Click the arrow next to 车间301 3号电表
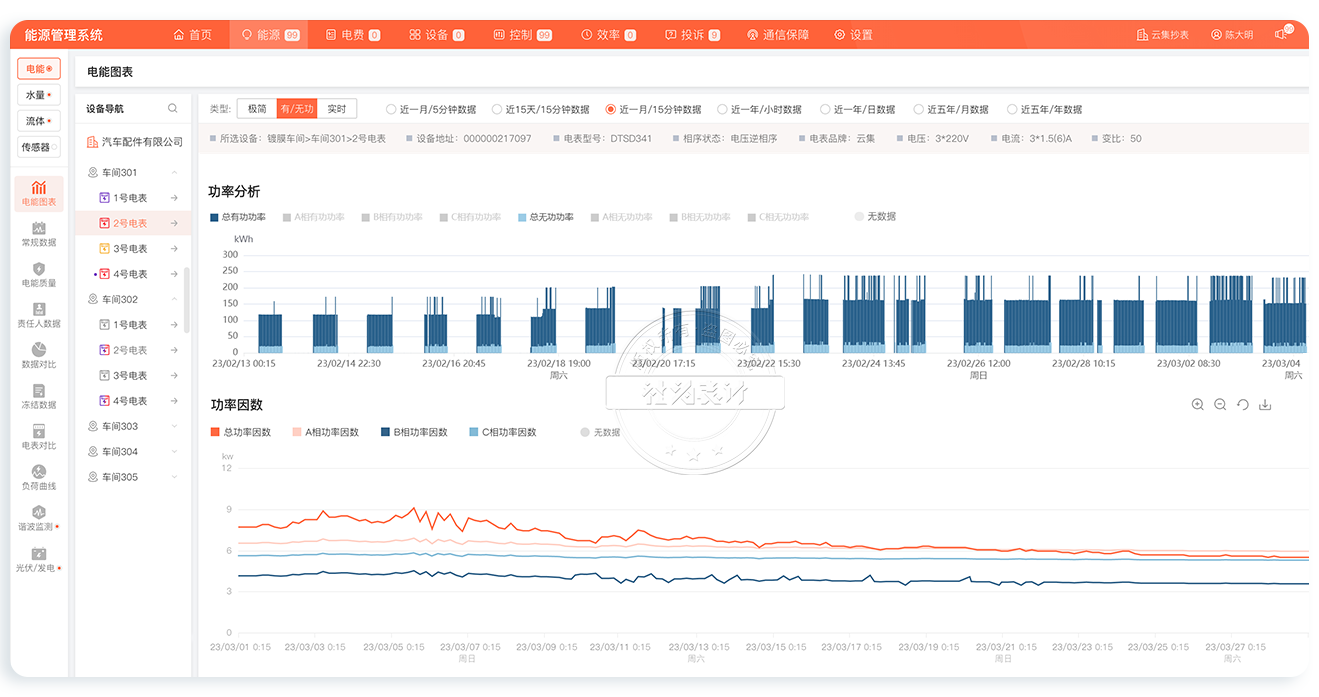1319x697 pixels. [x=174, y=248]
